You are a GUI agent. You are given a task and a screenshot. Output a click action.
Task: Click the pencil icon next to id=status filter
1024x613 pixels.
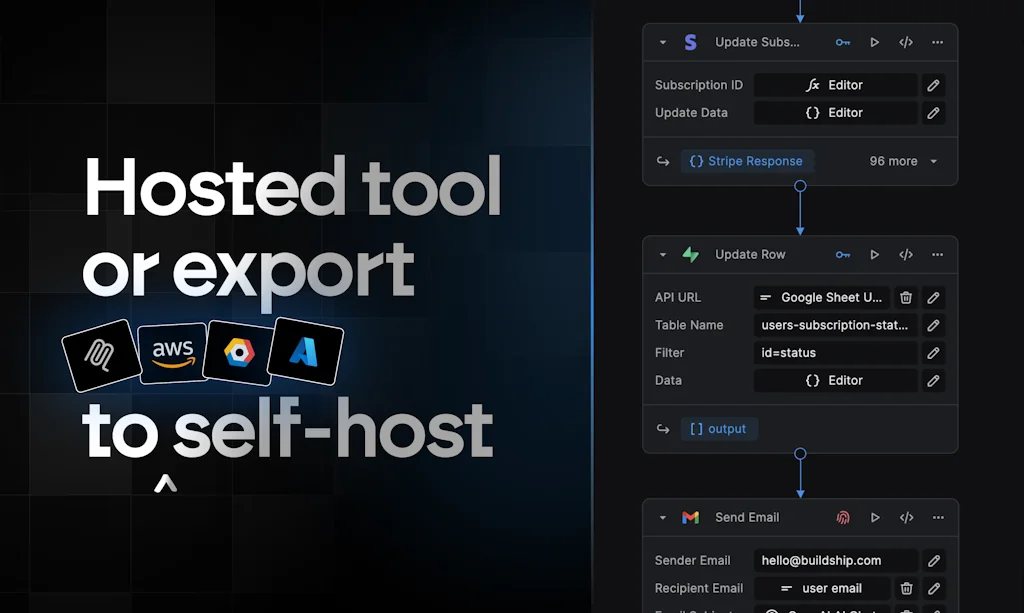933,352
